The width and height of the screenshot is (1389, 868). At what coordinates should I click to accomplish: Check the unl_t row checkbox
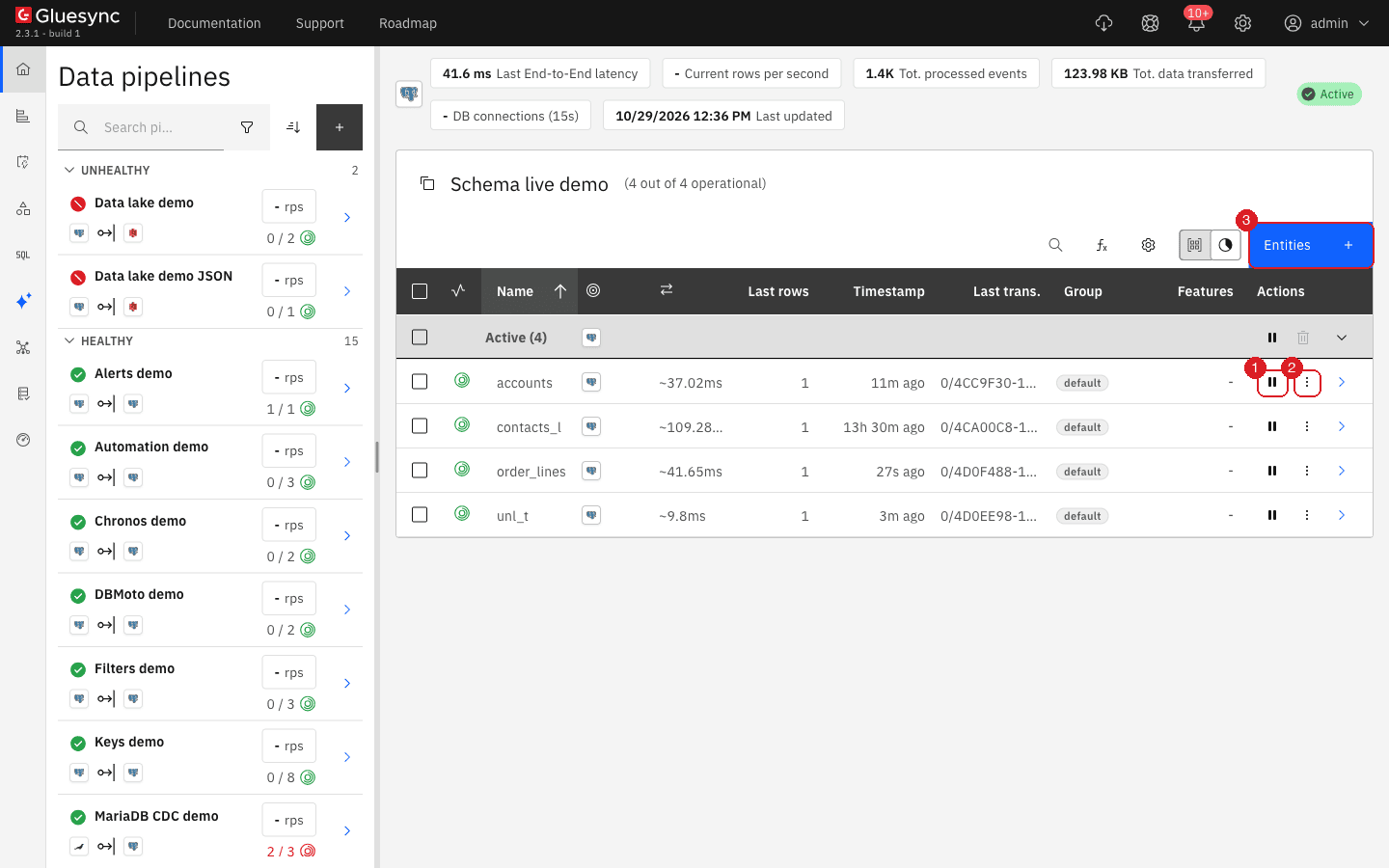(x=420, y=515)
